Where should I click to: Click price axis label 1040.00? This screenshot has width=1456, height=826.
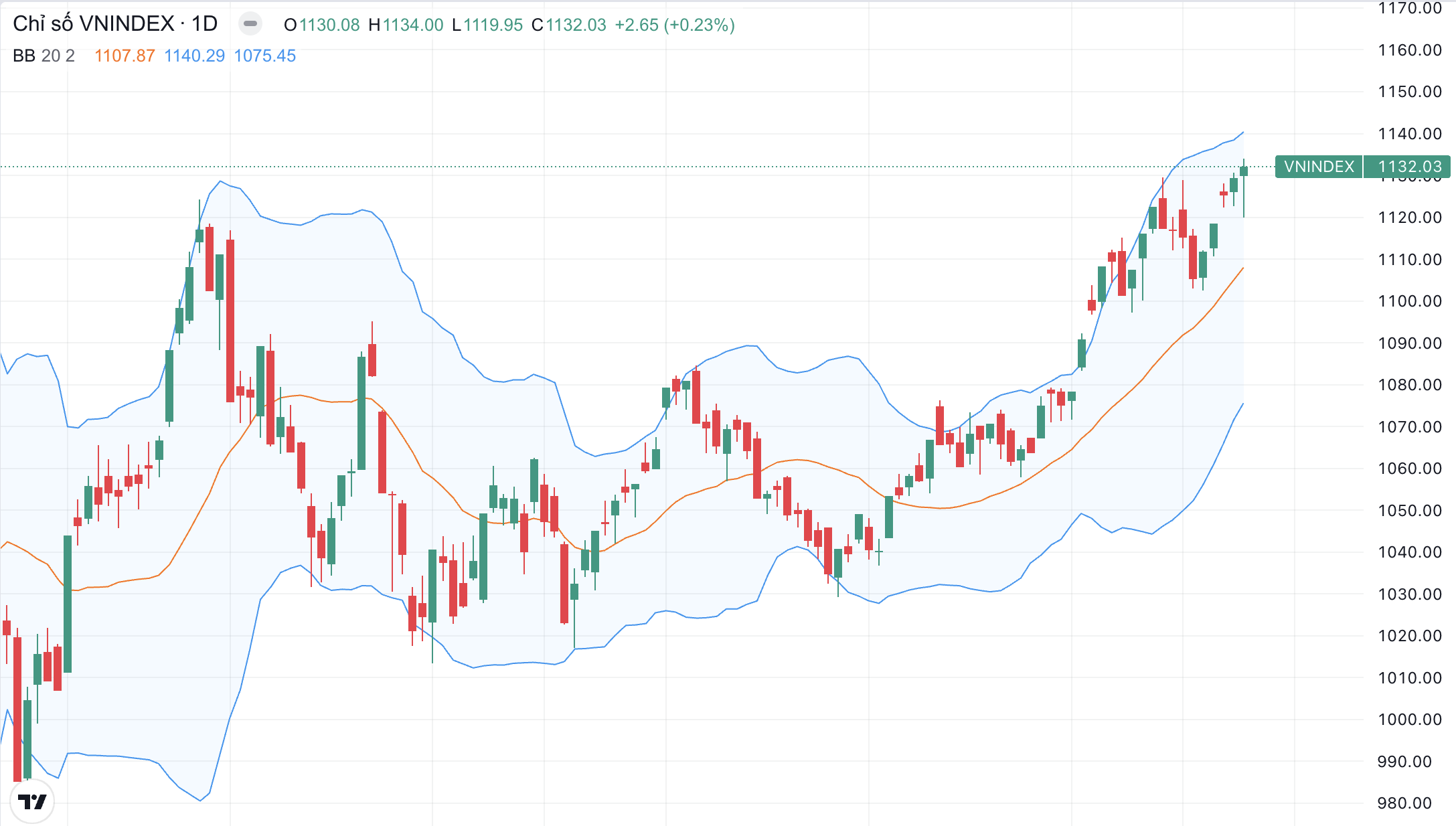click(x=1409, y=552)
